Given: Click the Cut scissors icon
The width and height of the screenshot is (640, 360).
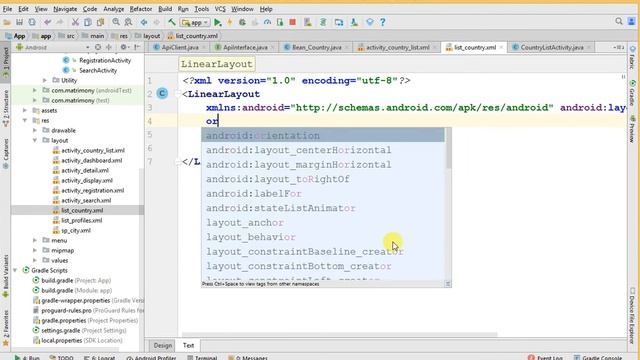Looking at the screenshot, I should click(75, 22).
